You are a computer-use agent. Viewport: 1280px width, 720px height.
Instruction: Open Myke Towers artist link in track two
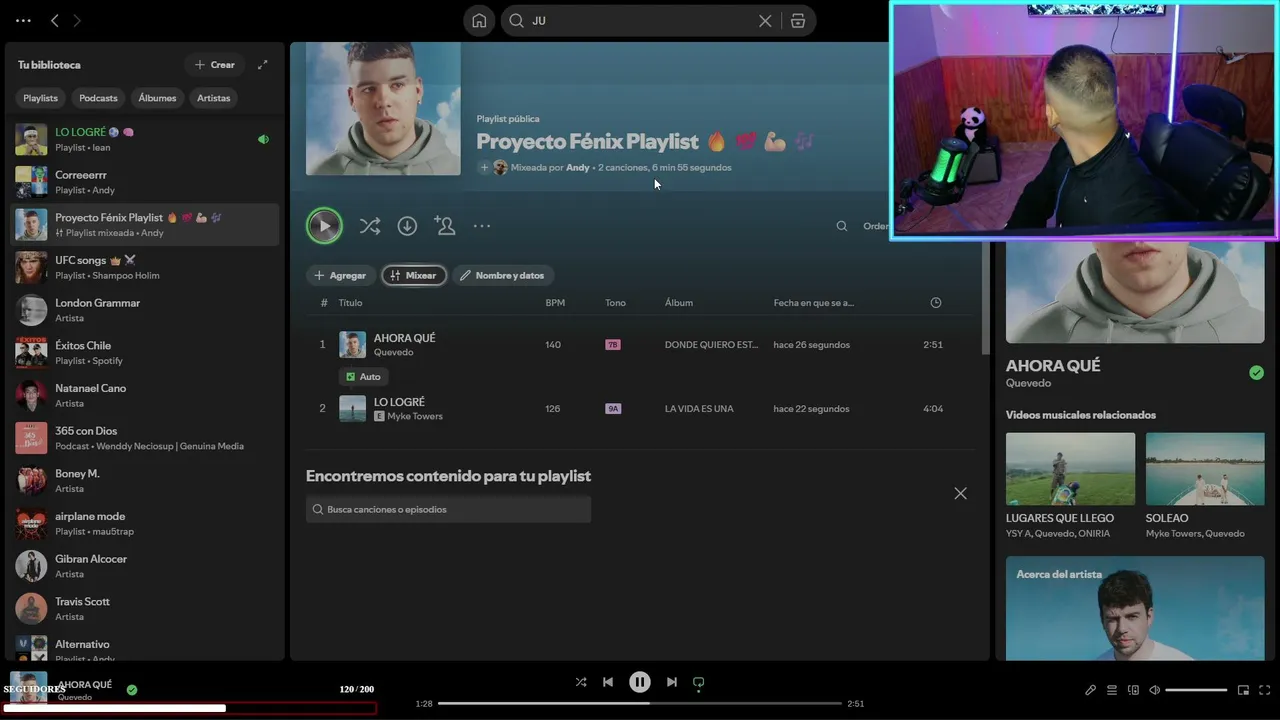click(x=415, y=416)
